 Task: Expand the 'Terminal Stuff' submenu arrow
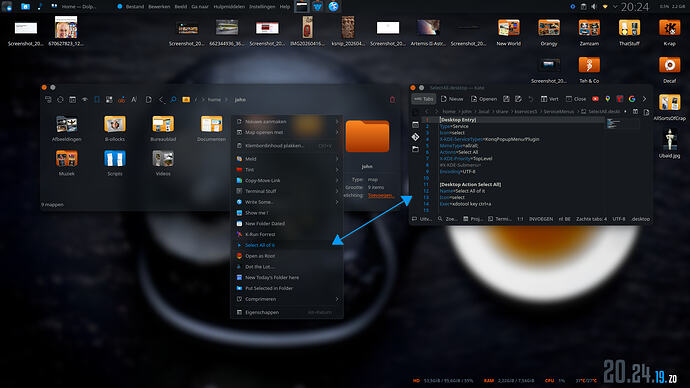337,191
